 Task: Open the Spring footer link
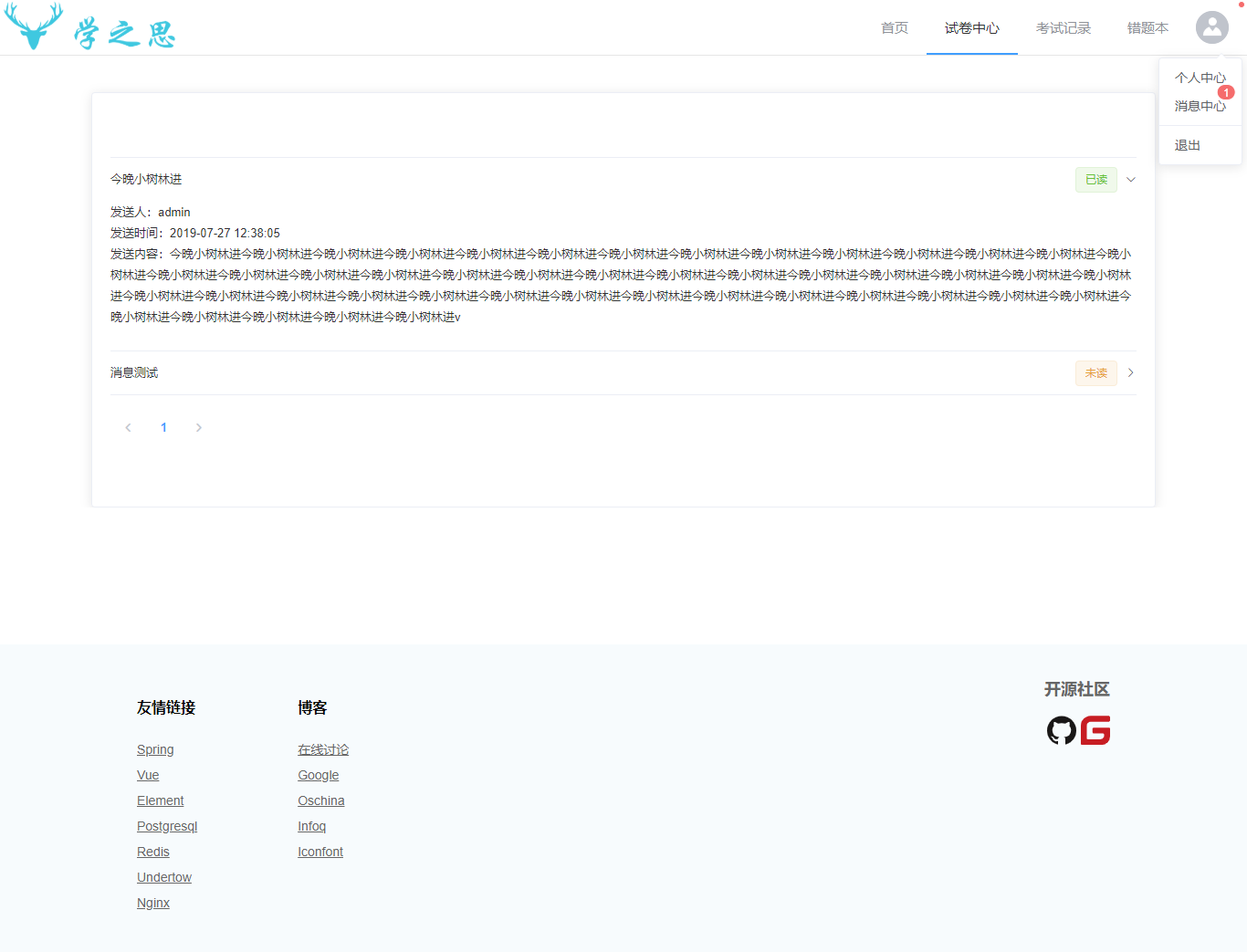click(x=155, y=749)
